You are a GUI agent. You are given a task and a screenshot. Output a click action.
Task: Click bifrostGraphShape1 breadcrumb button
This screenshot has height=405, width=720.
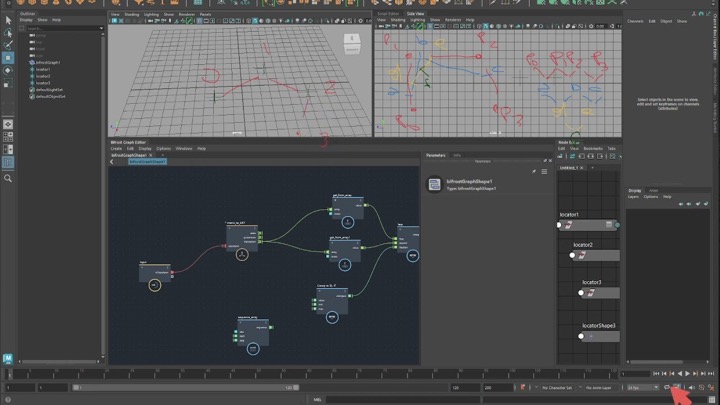click(147, 162)
